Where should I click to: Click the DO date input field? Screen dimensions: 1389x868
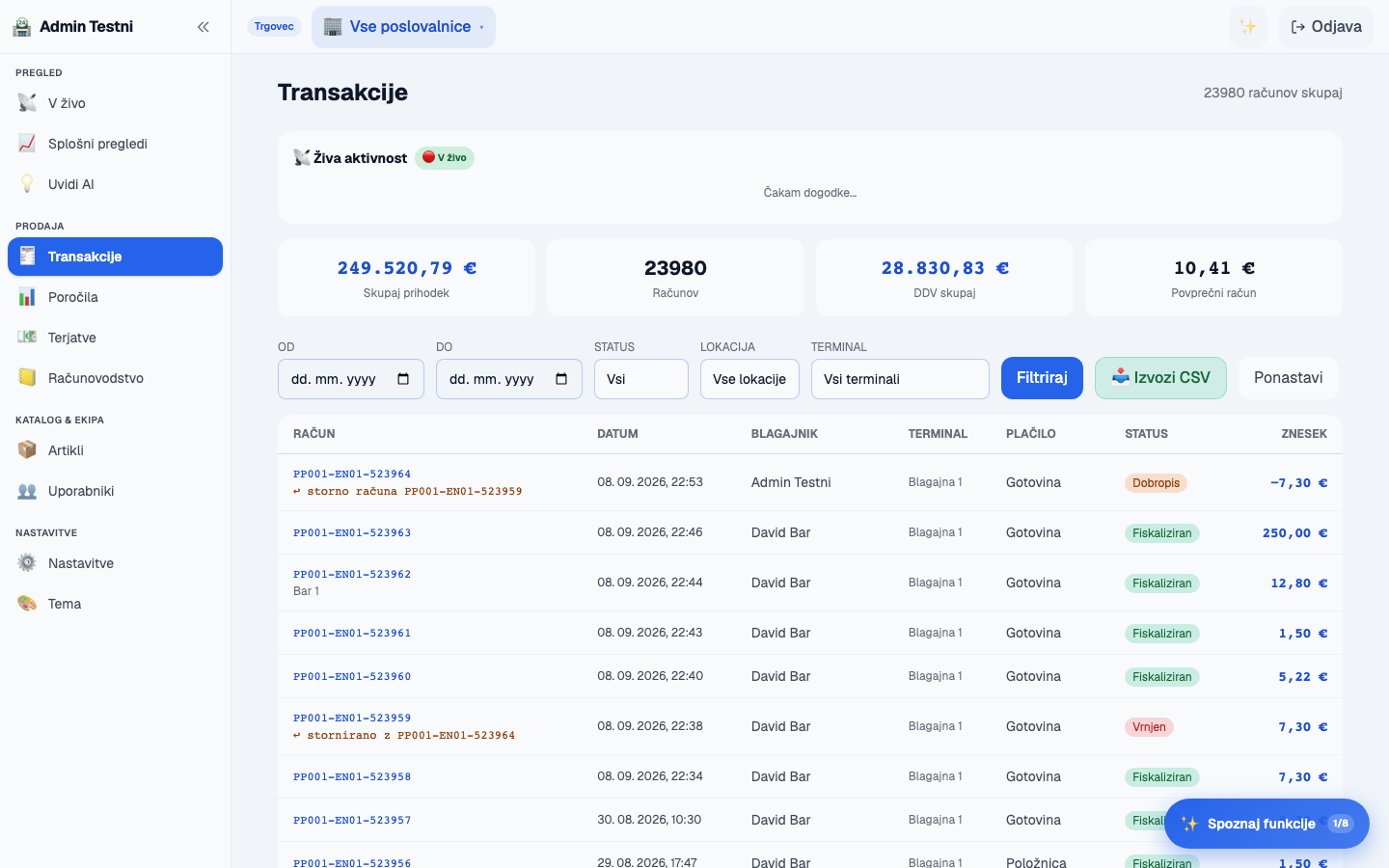509,379
